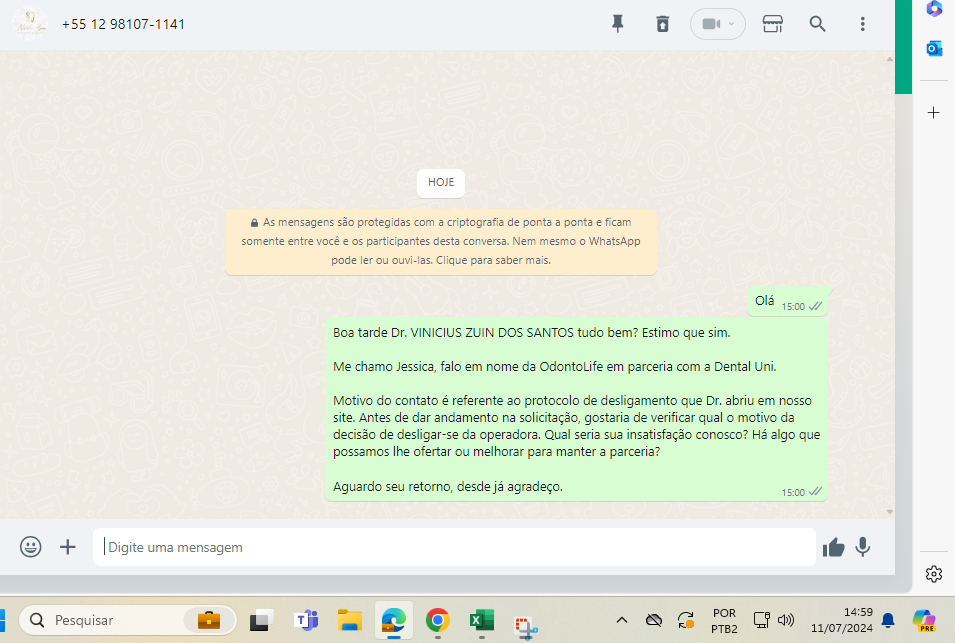Click the long message beginning 'Boa tarde Dr.'
This screenshot has height=643, width=955.
pos(576,409)
